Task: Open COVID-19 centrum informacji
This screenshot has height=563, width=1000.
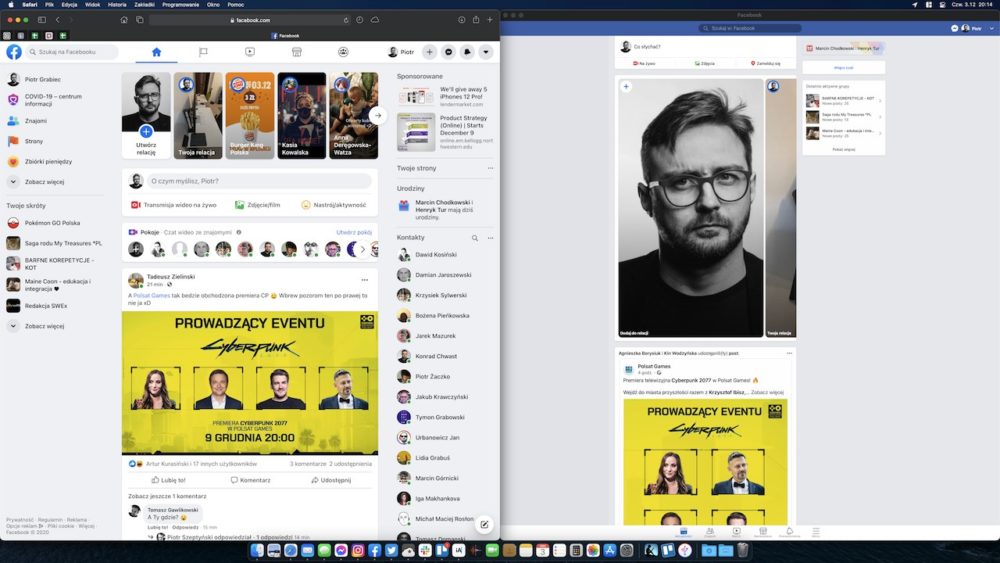Action: pos(54,100)
